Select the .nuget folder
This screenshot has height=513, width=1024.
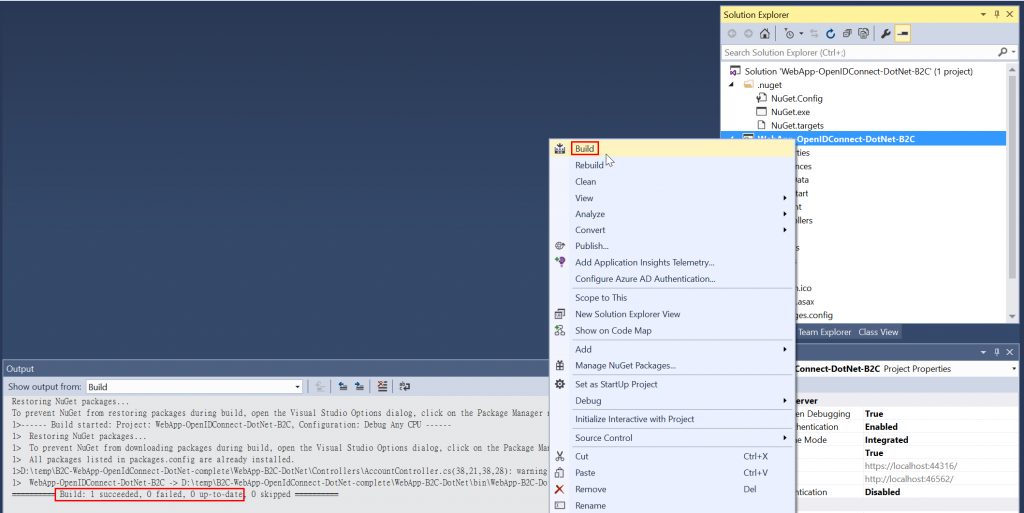(769, 85)
